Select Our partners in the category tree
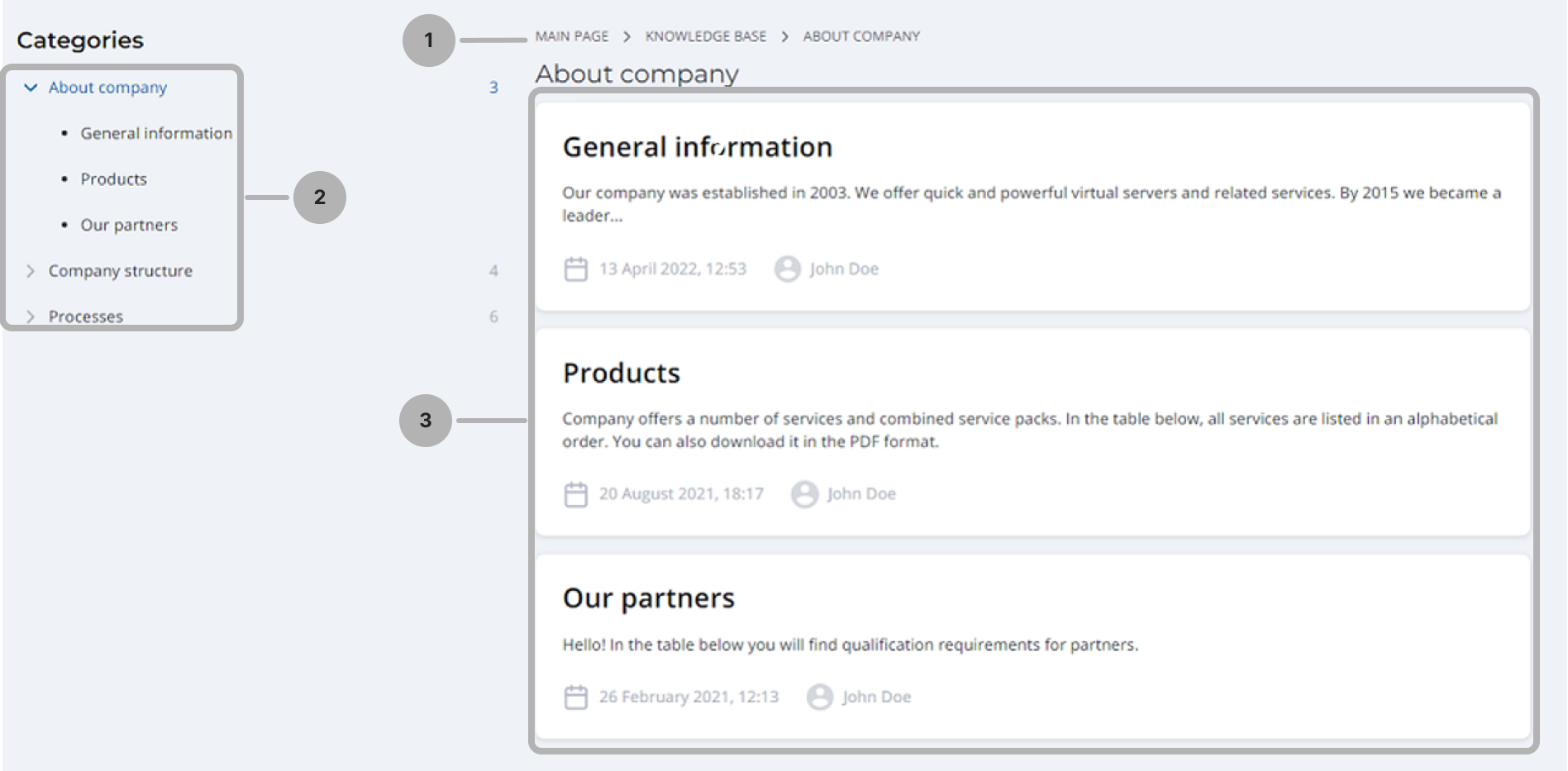 pos(129,226)
